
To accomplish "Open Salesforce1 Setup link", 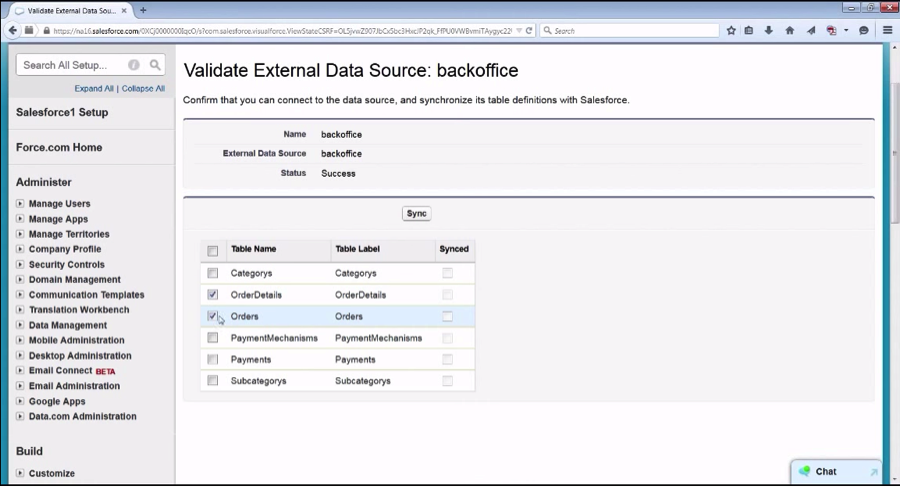I will [x=62, y=112].
